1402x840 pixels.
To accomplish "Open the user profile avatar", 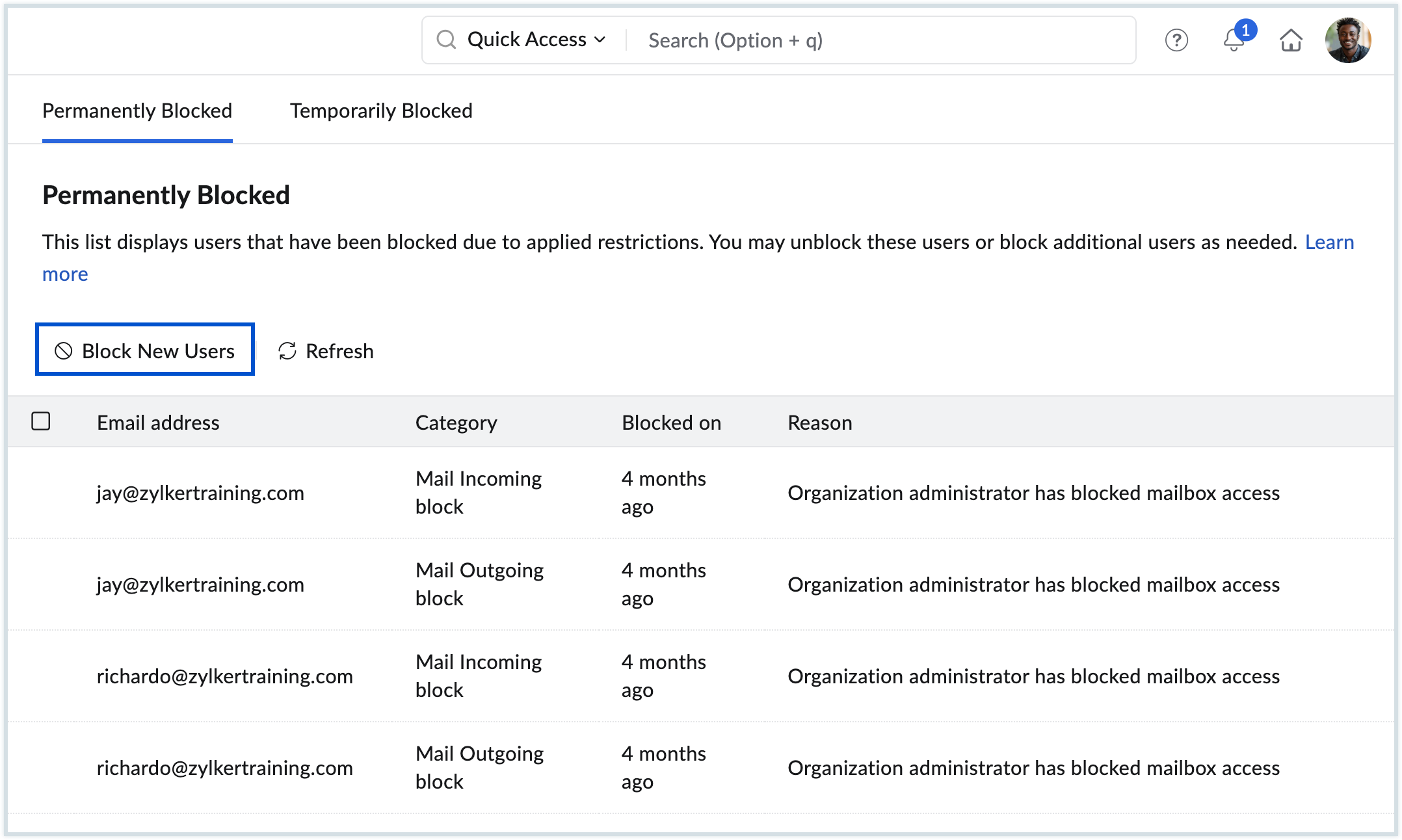I will click(x=1347, y=40).
